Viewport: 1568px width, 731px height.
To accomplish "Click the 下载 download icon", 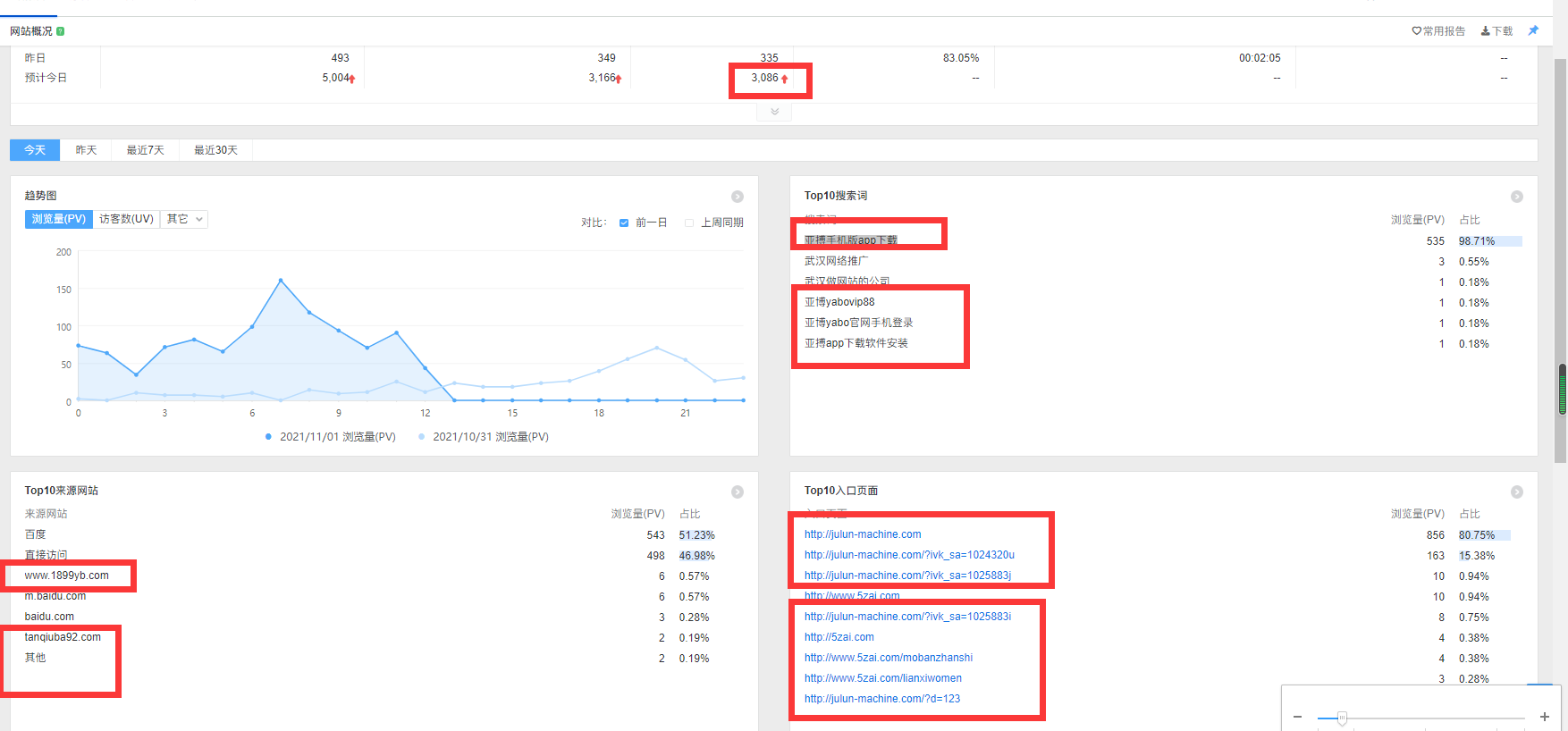I will [x=1486, y=31].
